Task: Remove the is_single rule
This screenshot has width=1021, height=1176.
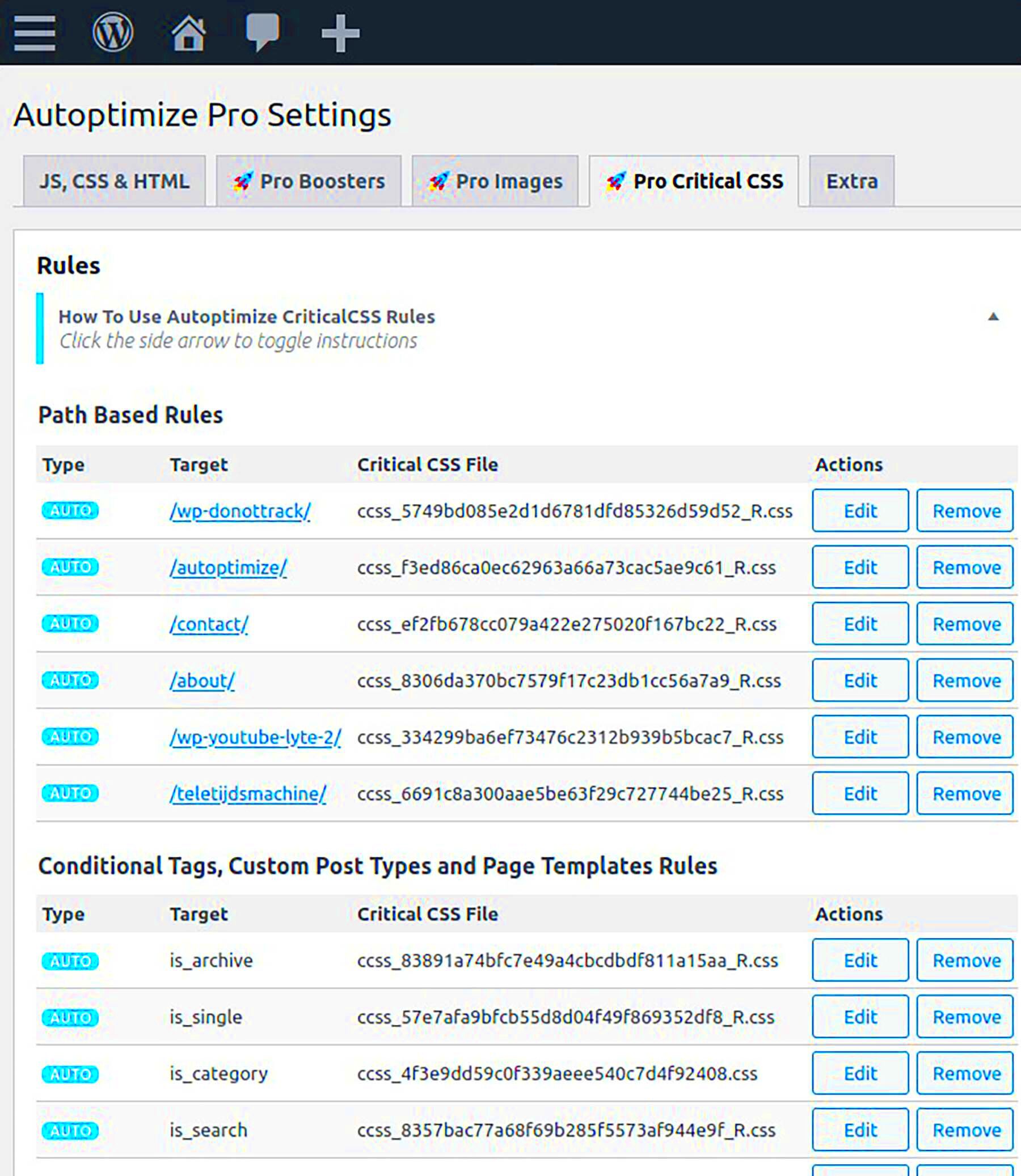Action: 966,1017
